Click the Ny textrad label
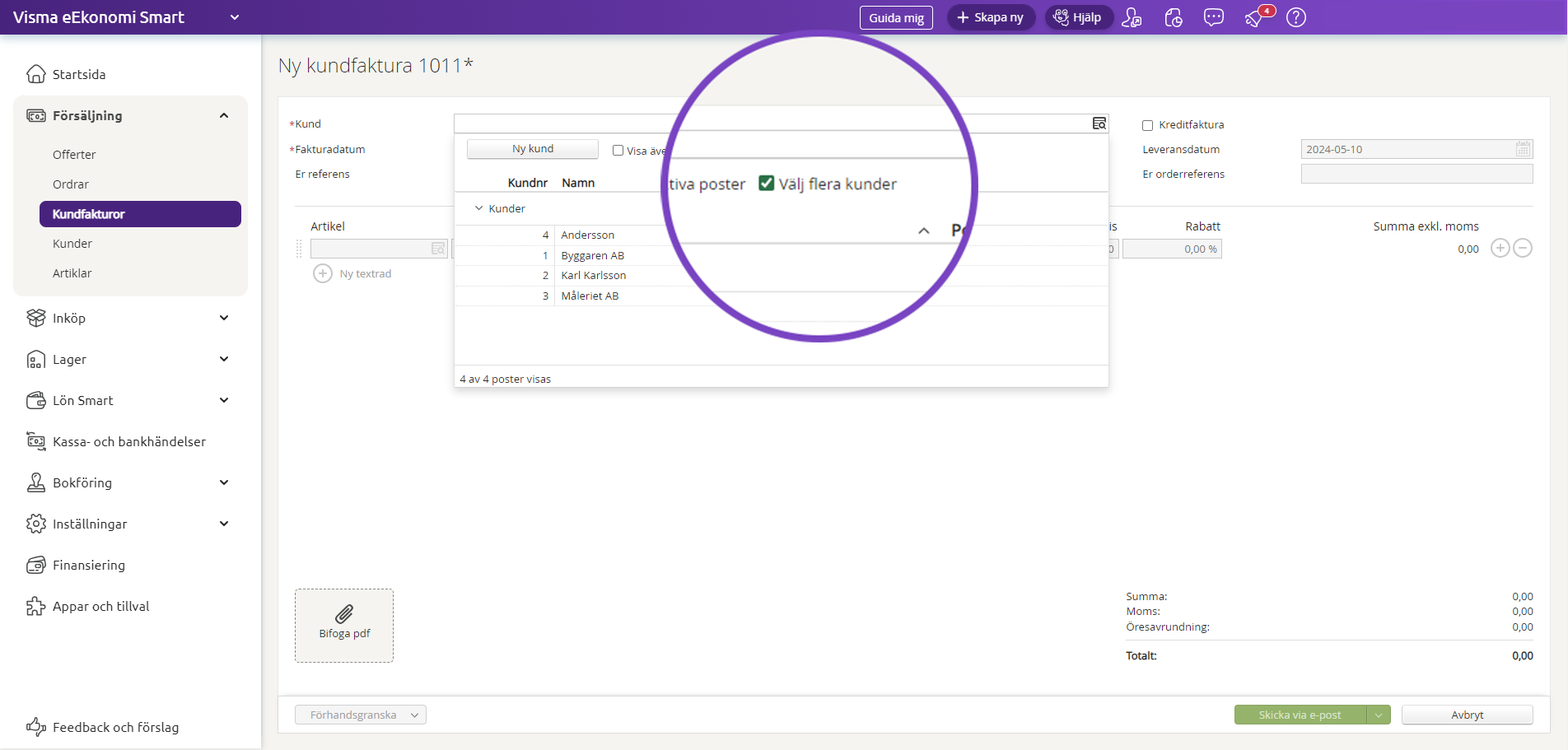The image size is (1568, 750). (x=366, y=273)
